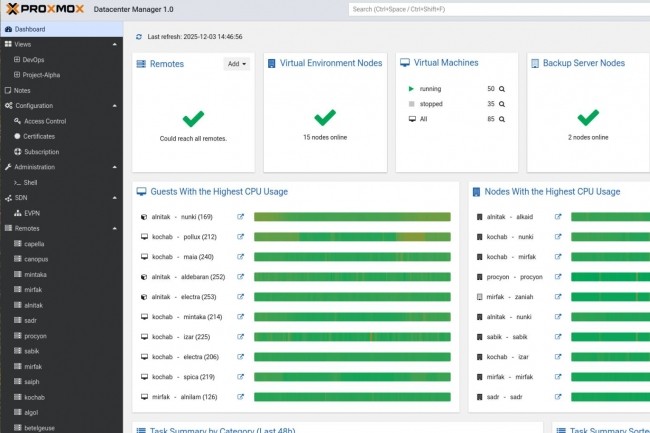Open Notes from the sidebar

23,90
